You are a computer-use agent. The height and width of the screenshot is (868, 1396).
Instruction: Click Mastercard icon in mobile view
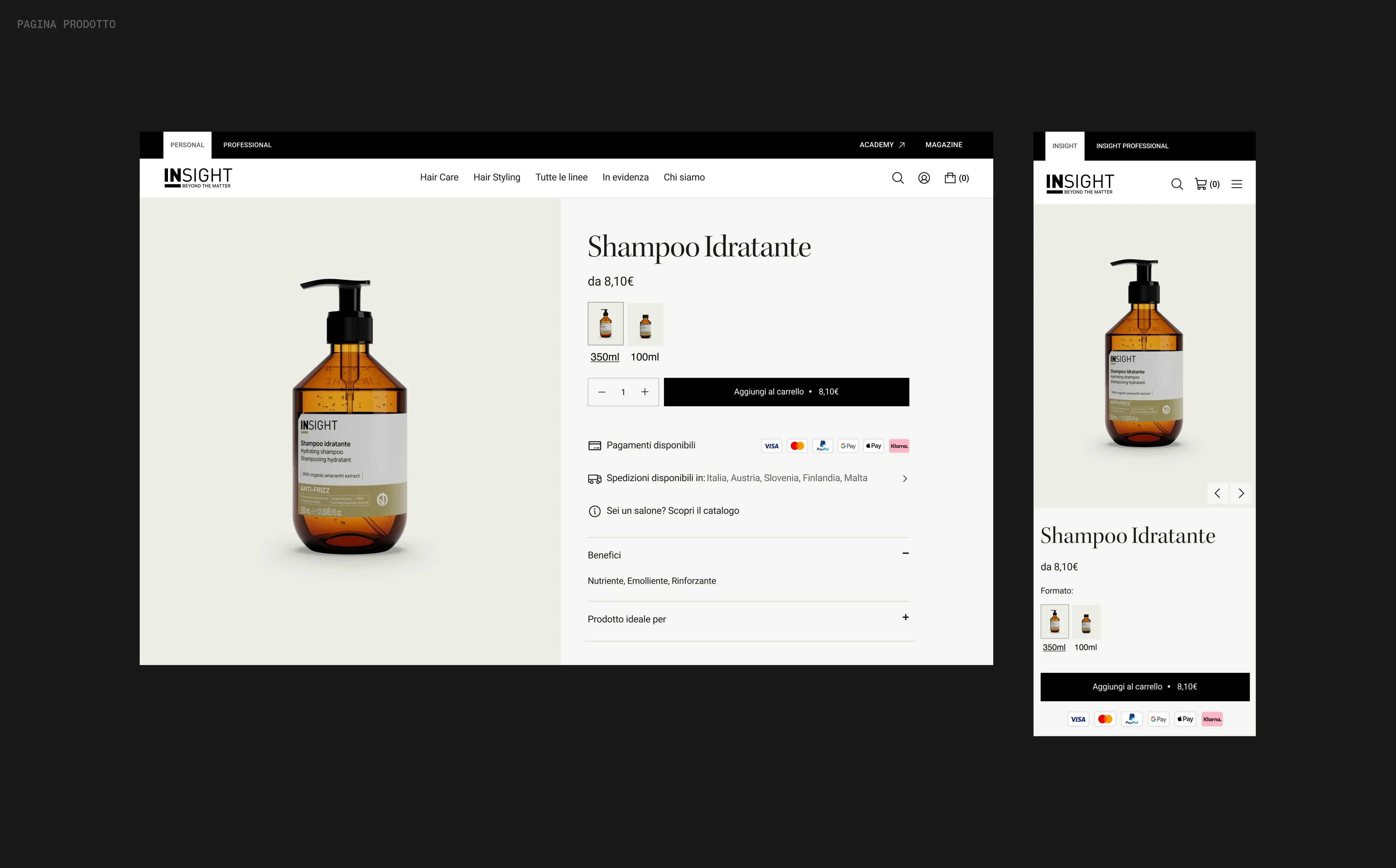(1105, 719)
